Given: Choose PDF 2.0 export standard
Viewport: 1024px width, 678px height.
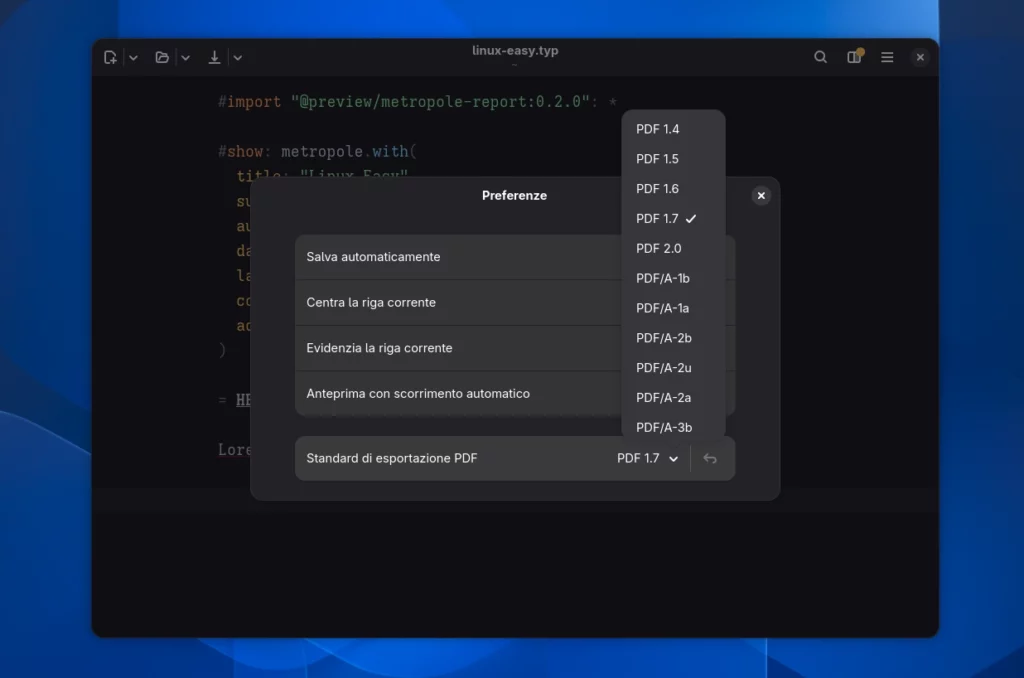Looking at the screenshot, I should [x=673, y=248].
